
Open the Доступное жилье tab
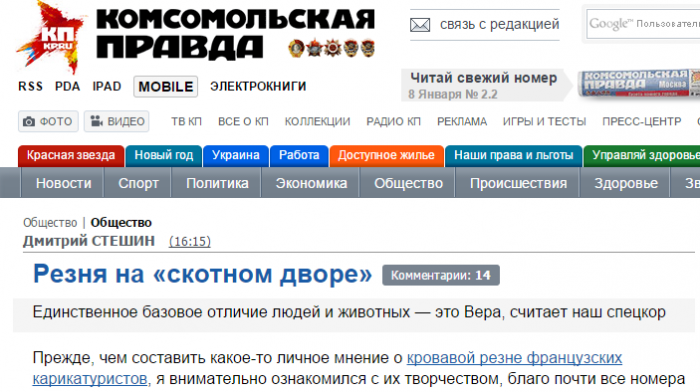[x=386, y=156]
